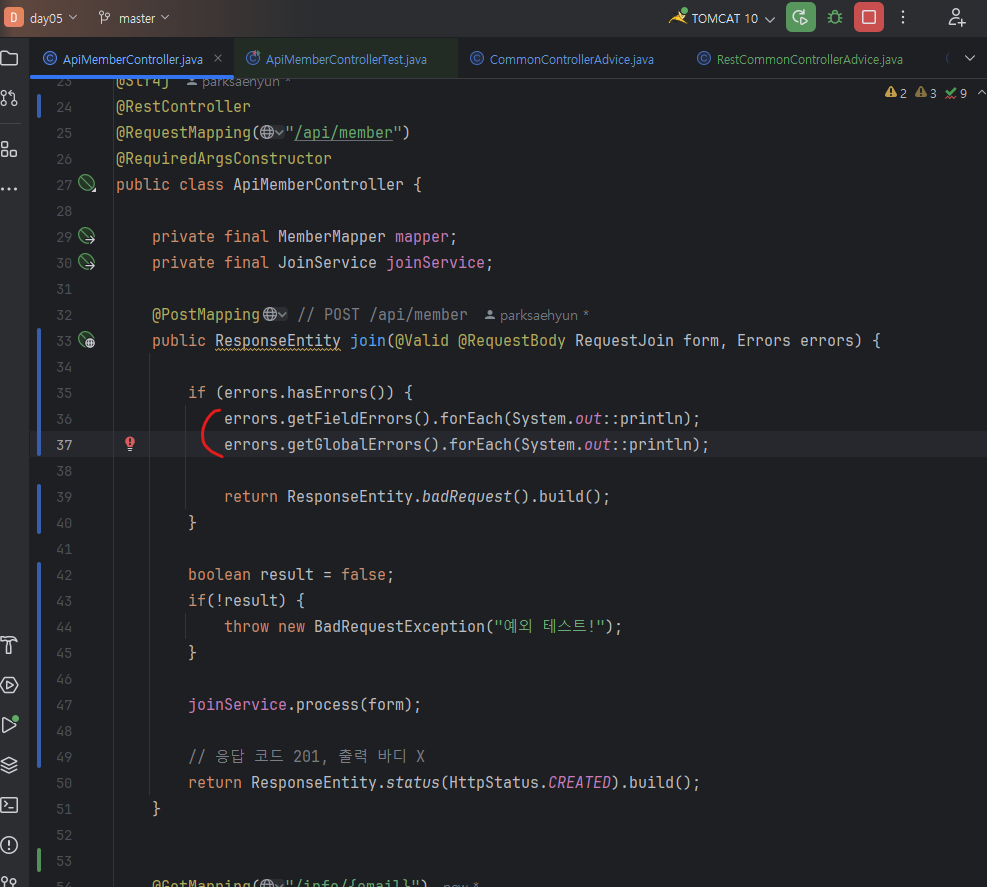The height and width of the screenshot is (887, 987).
Task: Switch to ApiMemberControllerTest.java tab
Action: 346,59
